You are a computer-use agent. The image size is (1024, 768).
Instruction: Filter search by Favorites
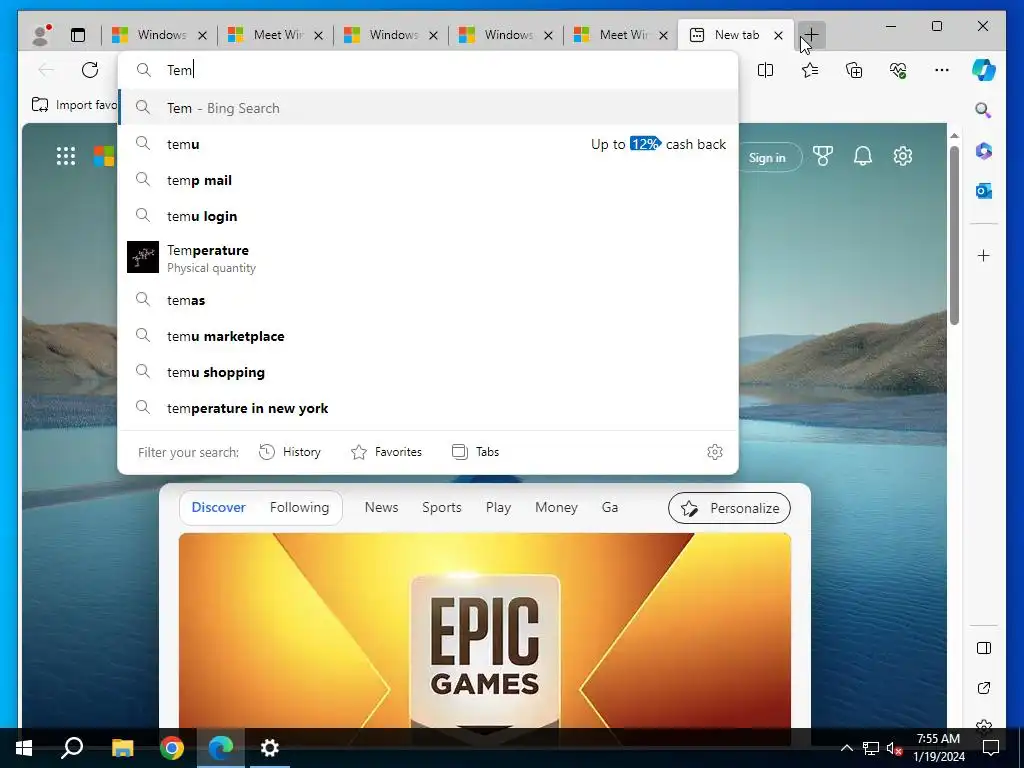pyautogui.click(x=387, y=452)
